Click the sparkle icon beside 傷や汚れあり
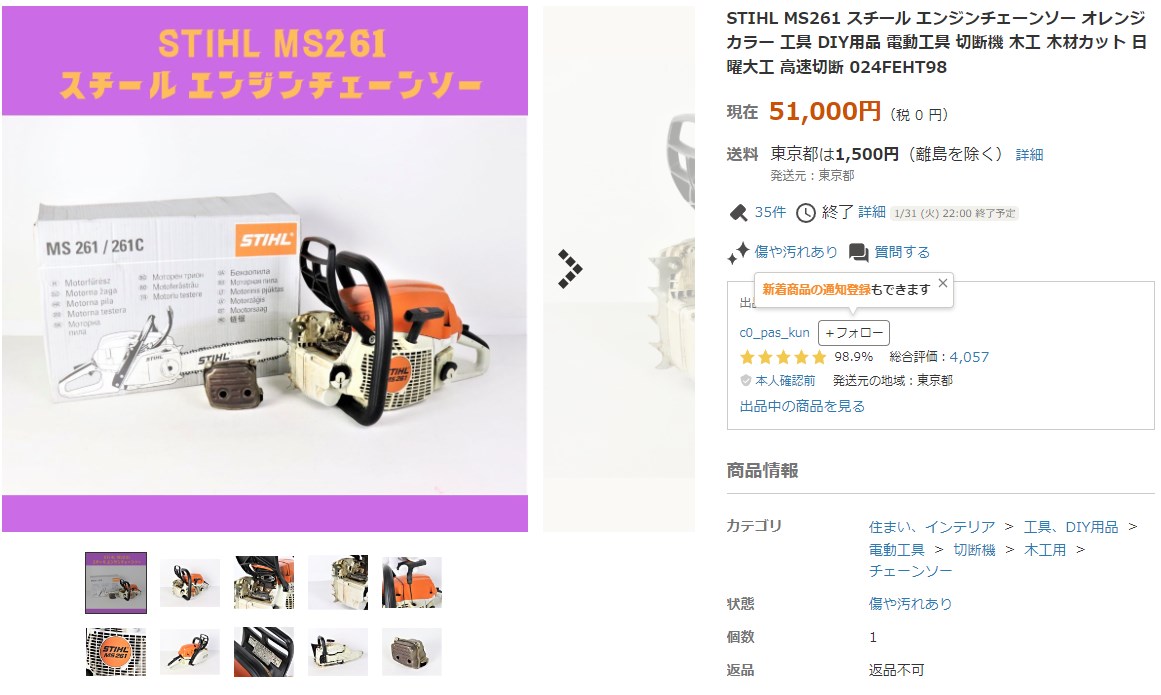 pyautogui.click(x=738, y=252)
